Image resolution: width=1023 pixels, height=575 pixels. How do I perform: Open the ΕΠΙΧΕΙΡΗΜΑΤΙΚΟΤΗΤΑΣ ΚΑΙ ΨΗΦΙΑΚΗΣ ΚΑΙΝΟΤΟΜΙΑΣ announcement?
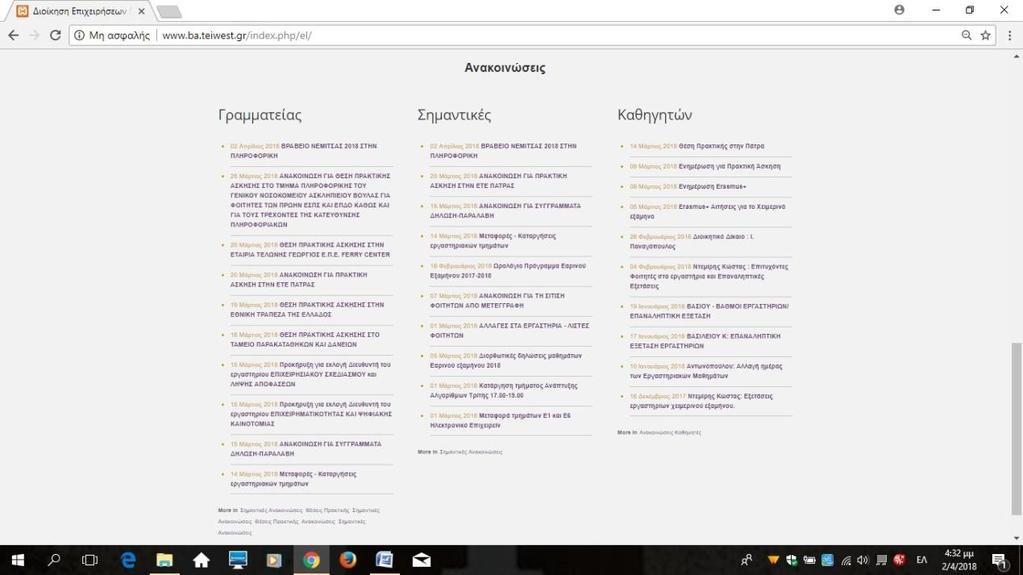tap(311, 414)
